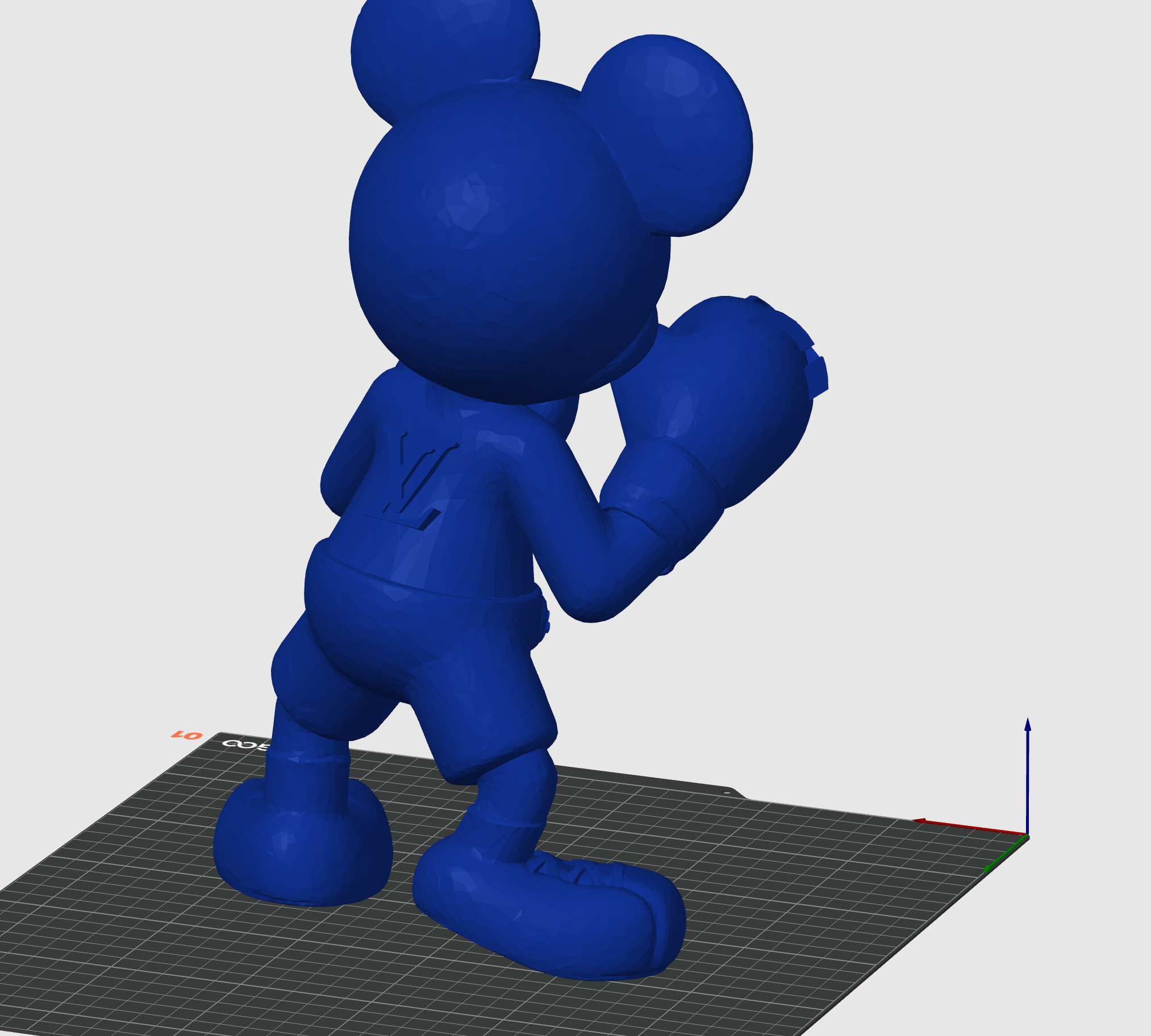The height and width of the screenshot is (1036, 1151).
Task: Click the orange "01" plate number label
Action: pyautogui.click(x=187, y=735)
